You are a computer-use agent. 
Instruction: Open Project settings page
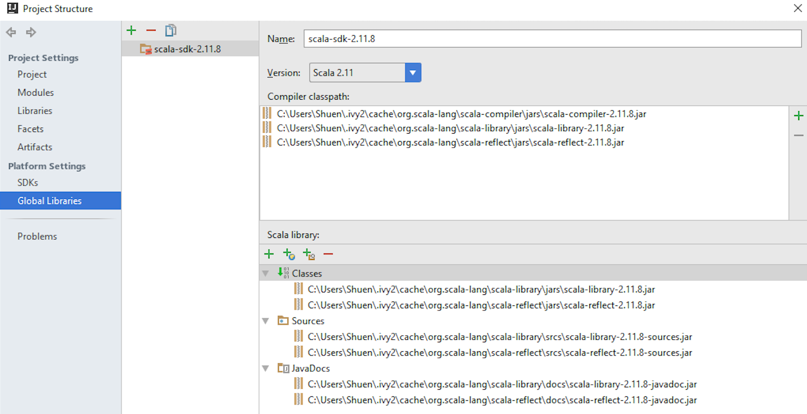[x=32, y=74]
